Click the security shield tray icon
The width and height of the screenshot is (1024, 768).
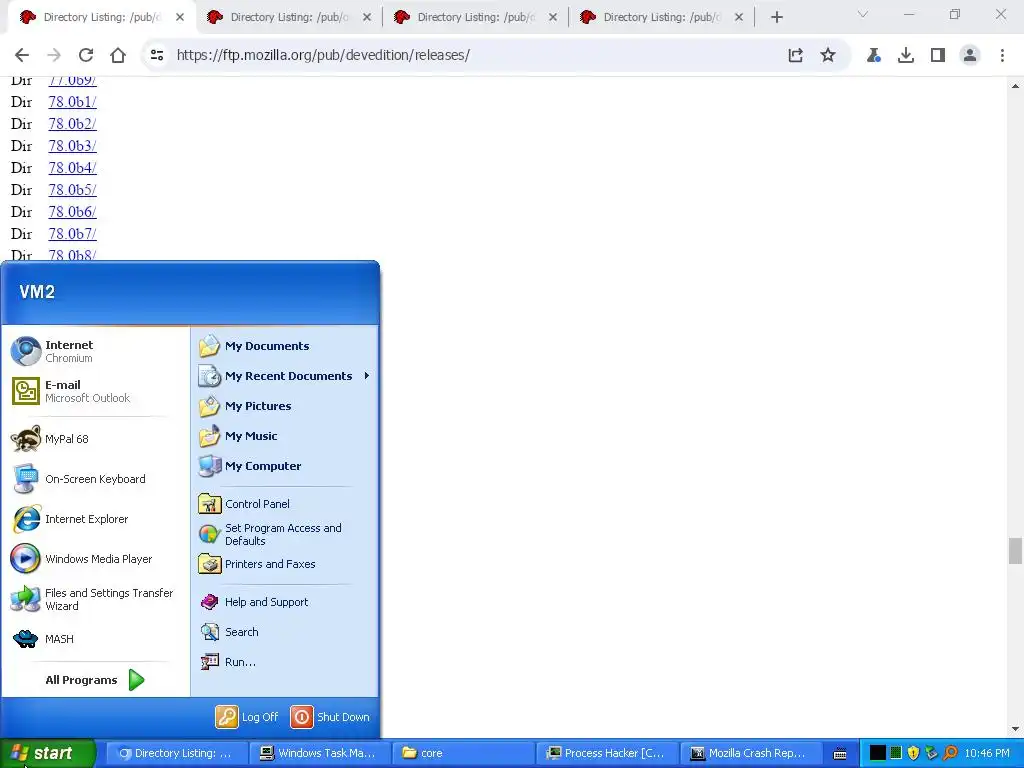[x=914, y=753]
